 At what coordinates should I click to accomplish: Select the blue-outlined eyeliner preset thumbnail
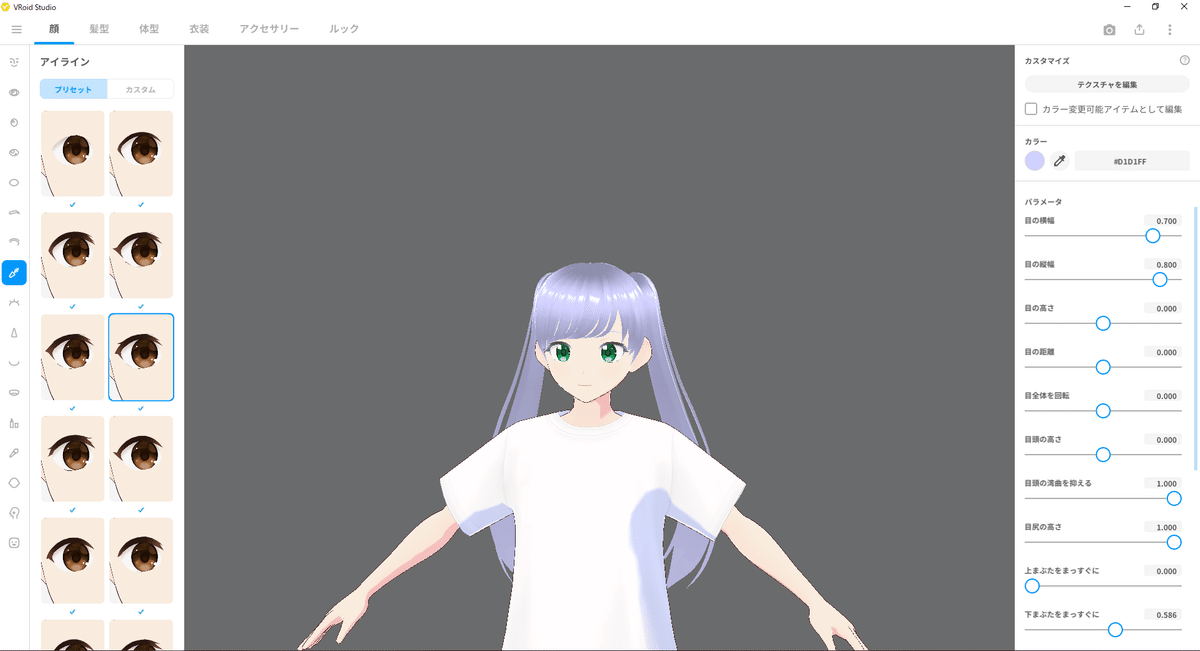(x=141, y=357)
